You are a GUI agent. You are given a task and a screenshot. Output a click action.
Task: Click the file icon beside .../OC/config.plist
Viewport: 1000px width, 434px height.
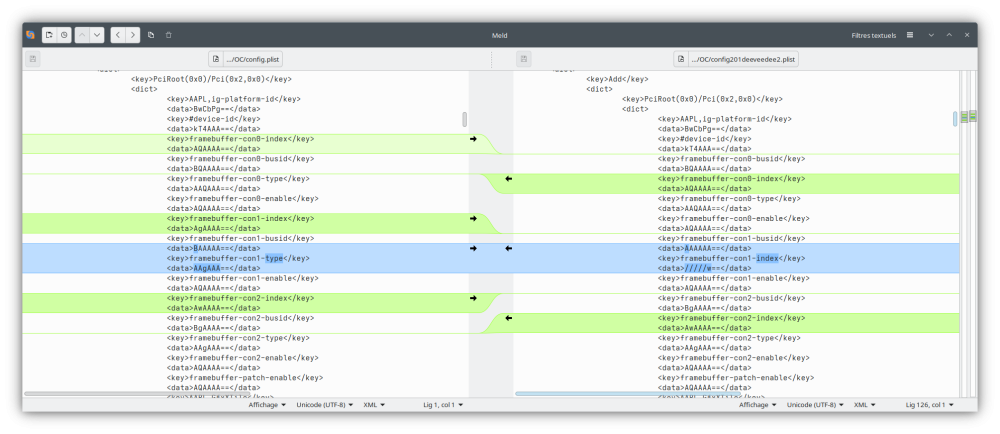tap(216, 59)
